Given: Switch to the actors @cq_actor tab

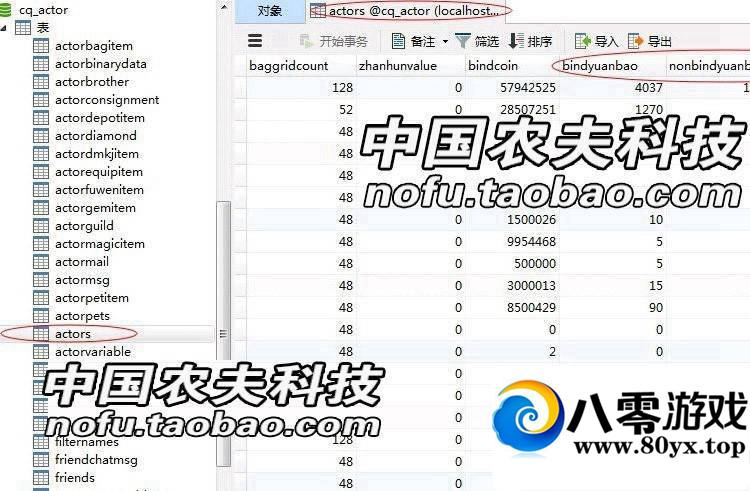Looking at the screenshot, I should click(405, 11).
